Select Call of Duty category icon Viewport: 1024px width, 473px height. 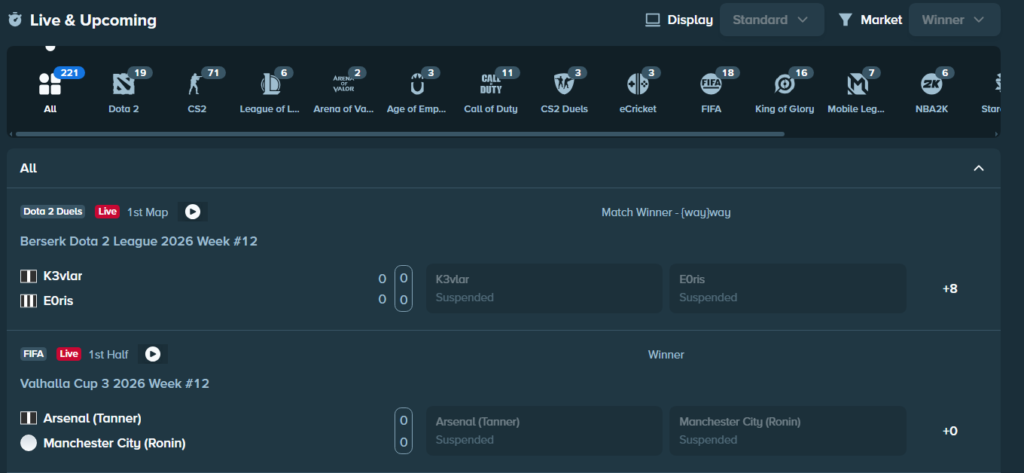(x=490, y=85)
